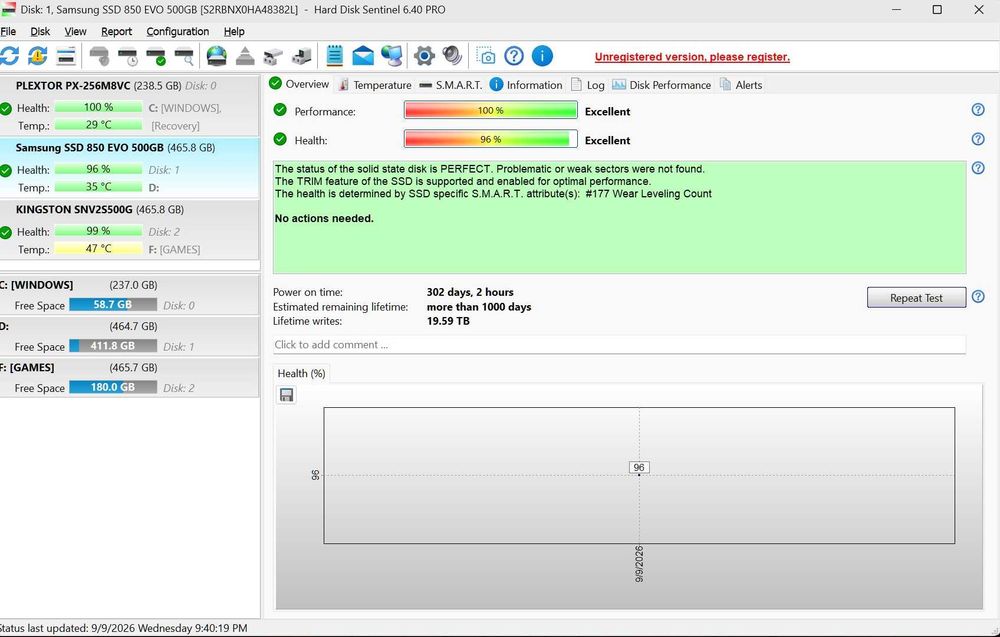Click the gray eject triangle icon
The image size is (1000, 637).
pyautogui.click(x=245, y=56)
